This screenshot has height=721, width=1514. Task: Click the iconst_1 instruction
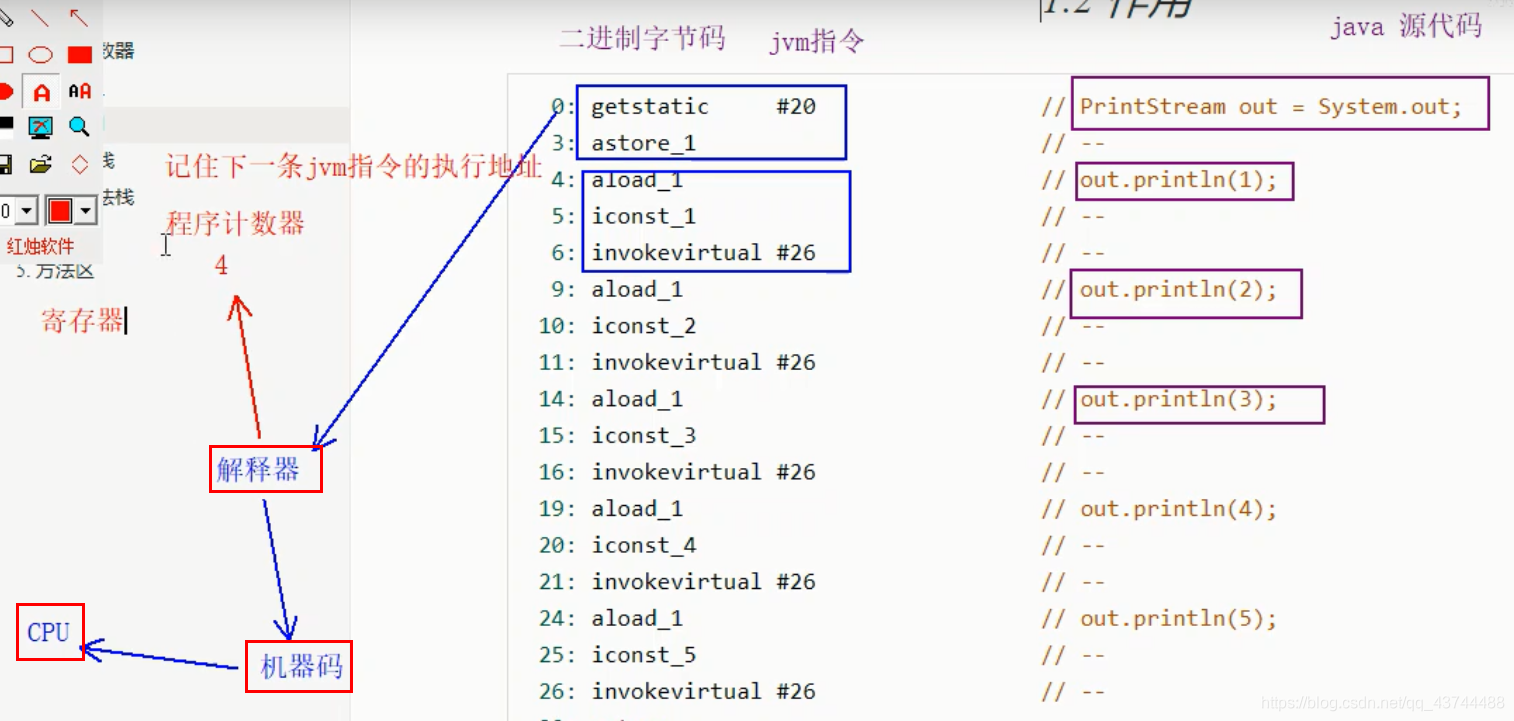coord(643,216)
